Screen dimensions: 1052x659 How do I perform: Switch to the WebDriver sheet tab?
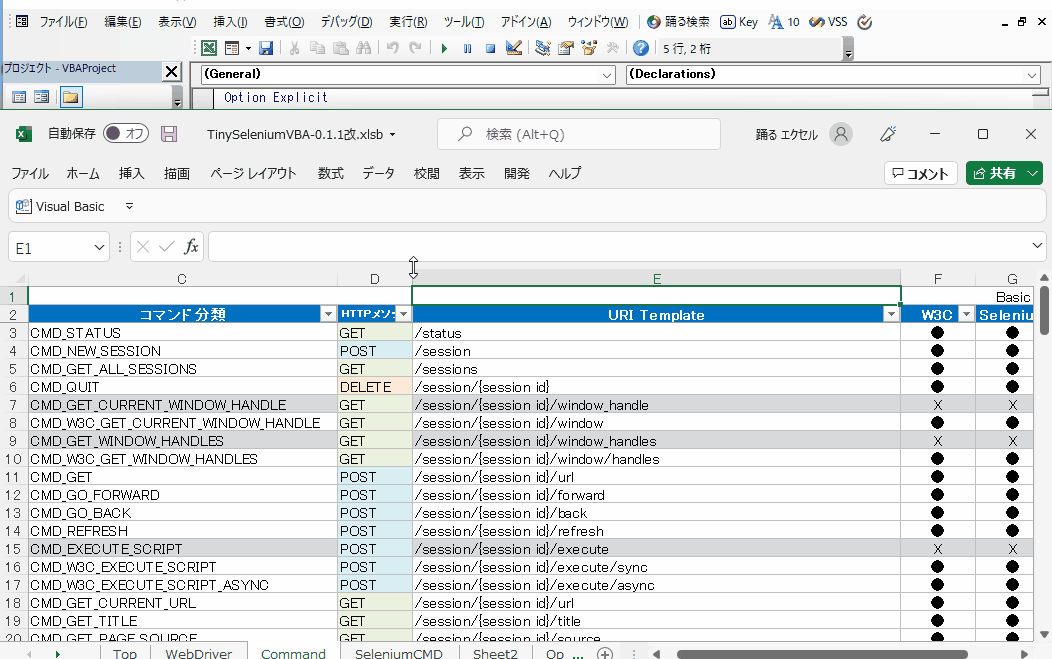pyautogui.click(x=199, y=653)
